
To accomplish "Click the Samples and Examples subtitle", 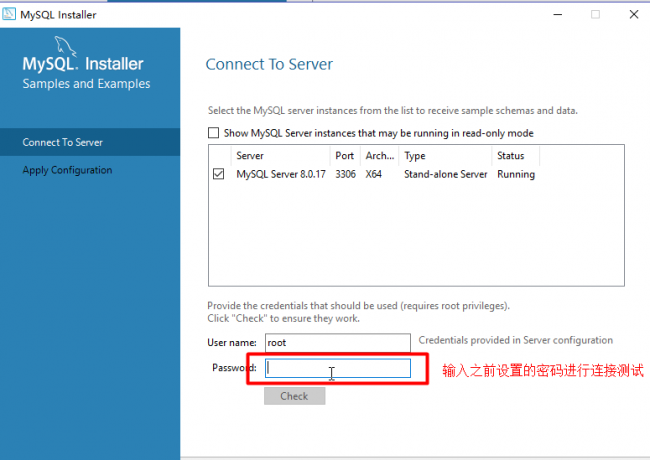I will pyautogui.click(x=86, y=84).
